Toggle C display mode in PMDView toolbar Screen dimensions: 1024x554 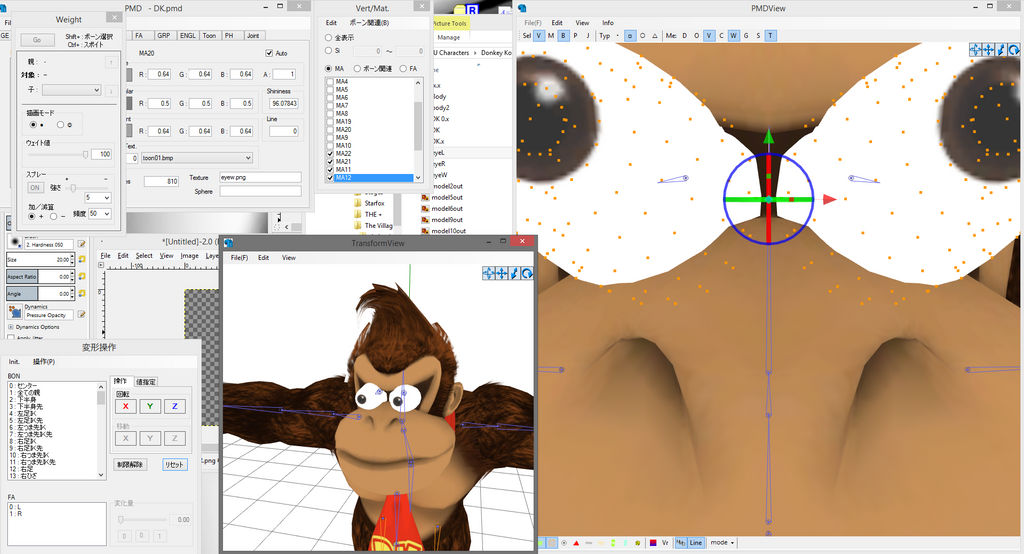pyautogui.click(x=721, y=36)
